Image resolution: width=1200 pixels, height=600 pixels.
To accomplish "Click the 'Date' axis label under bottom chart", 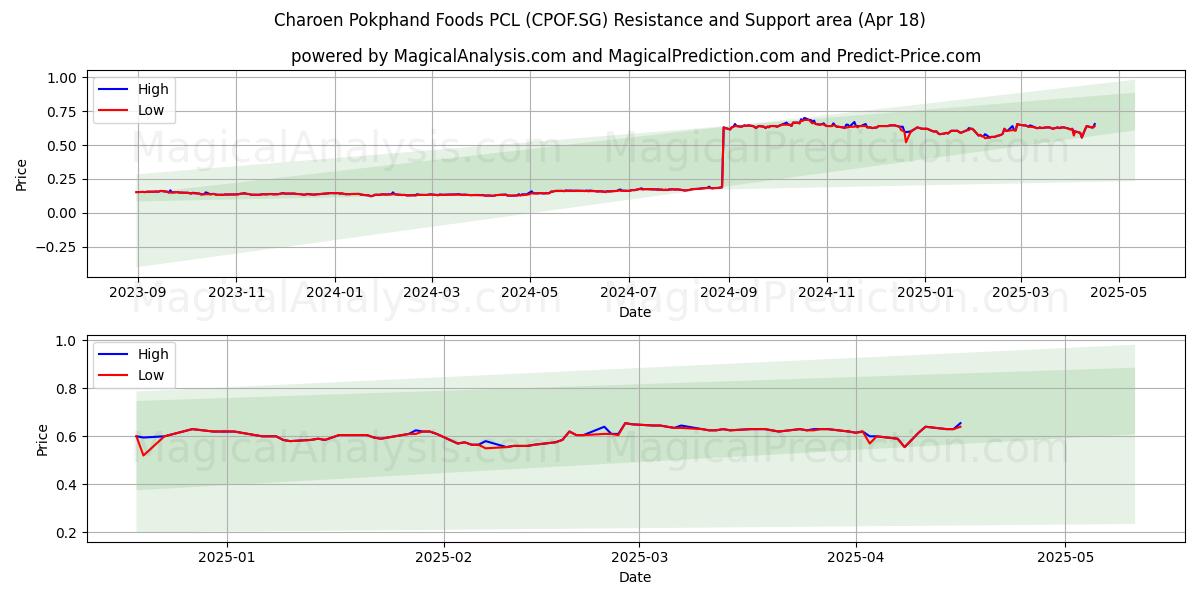I will 635,577.
